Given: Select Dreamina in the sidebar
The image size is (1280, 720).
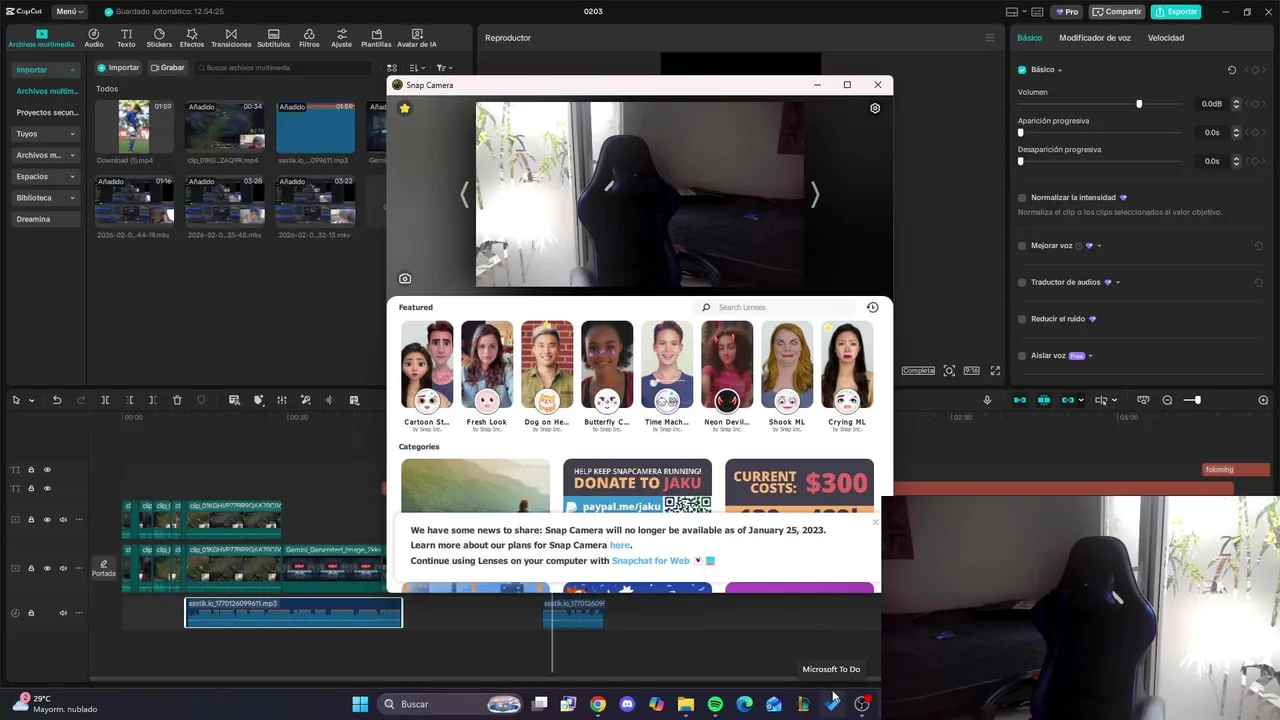Looking at the screenshot, I should (46, 219).
